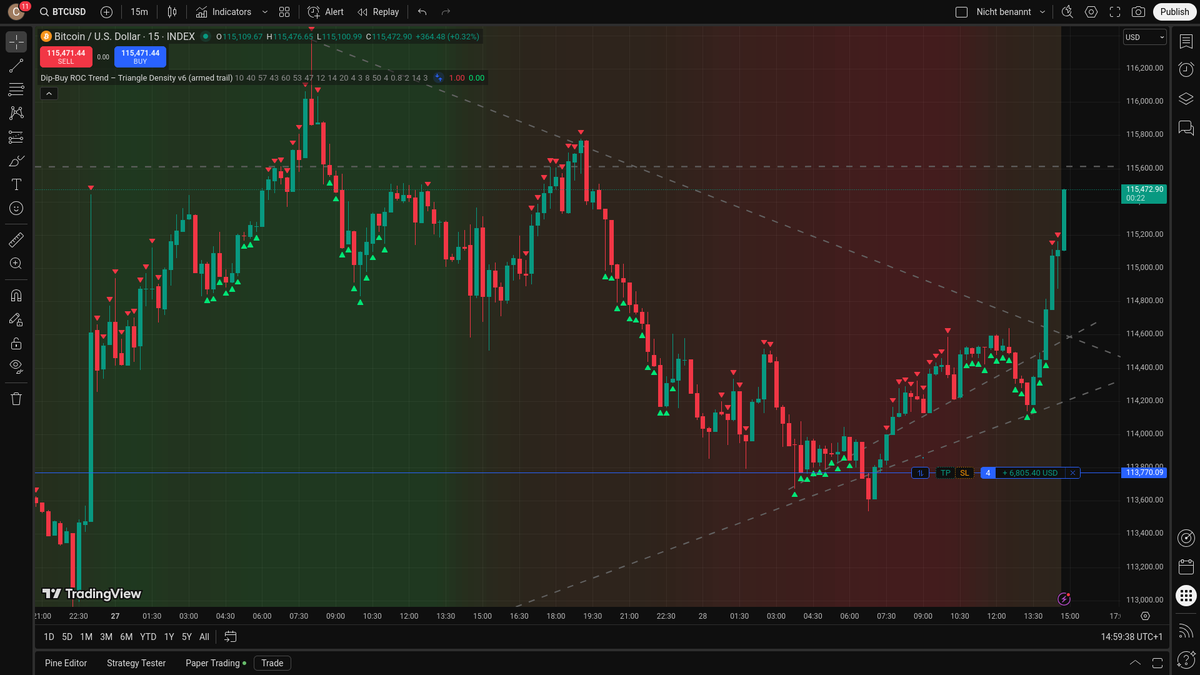Click the red SELL 115,471.44 button

66,57
